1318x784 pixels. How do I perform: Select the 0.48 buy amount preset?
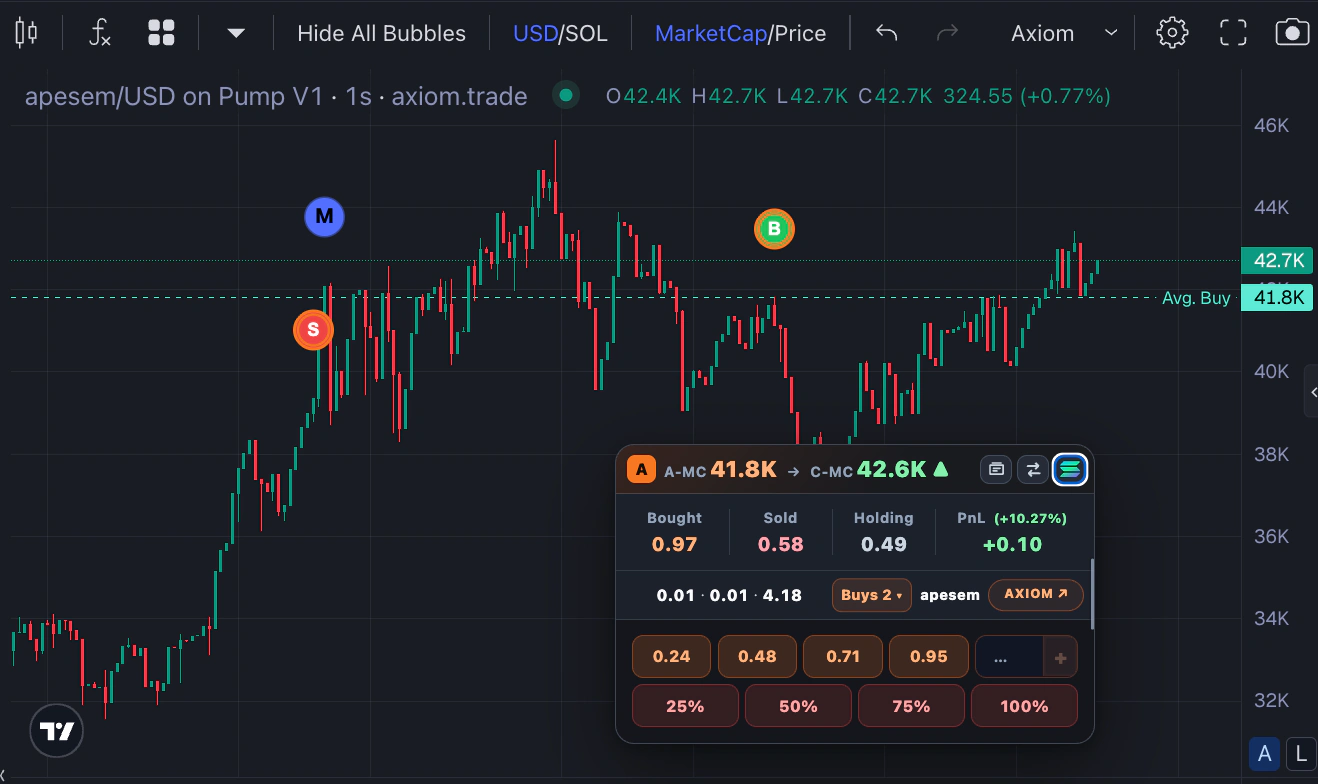[x=757, y=657]
